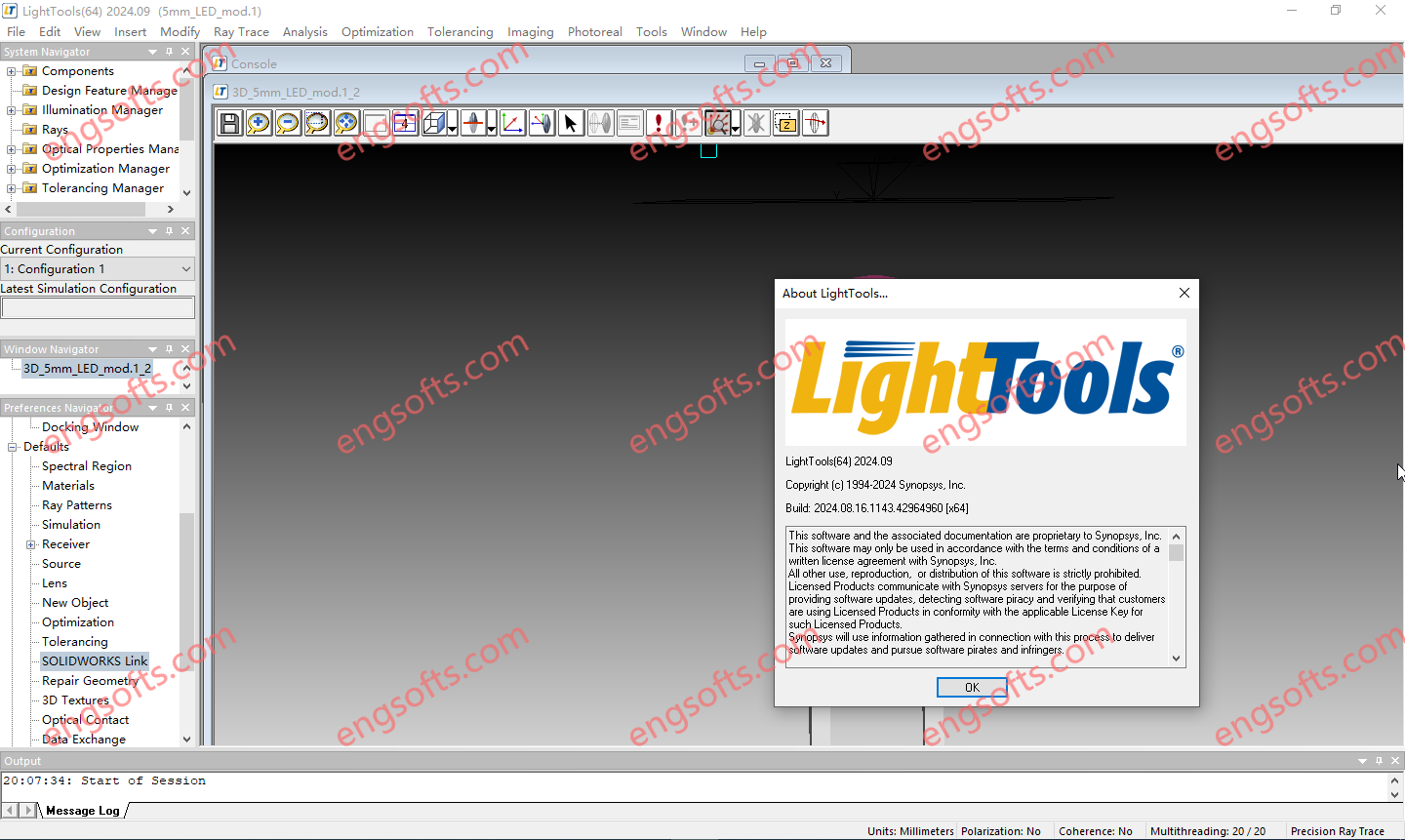Click the lens with red ray arrow icon

point(815,123)
